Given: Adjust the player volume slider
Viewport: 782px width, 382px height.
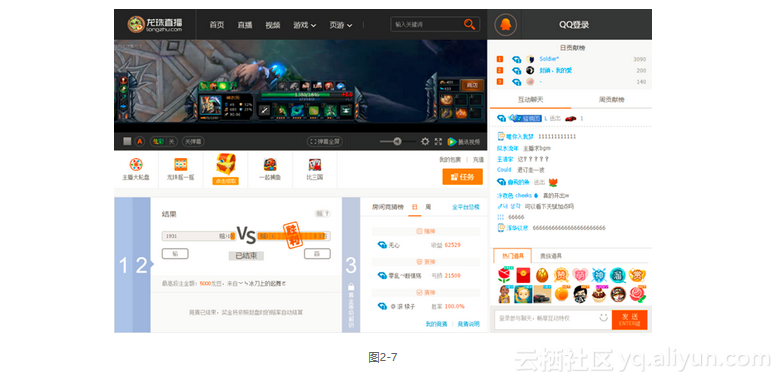Looking at the screenshot, I should [397, 142].
